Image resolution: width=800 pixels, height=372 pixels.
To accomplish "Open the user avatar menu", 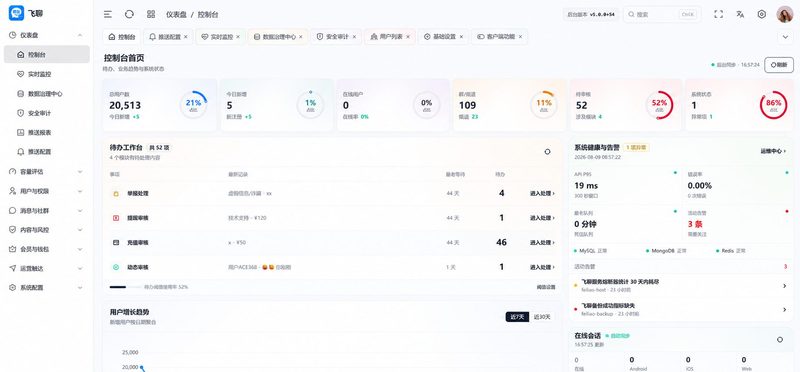I will click(785, 14).
